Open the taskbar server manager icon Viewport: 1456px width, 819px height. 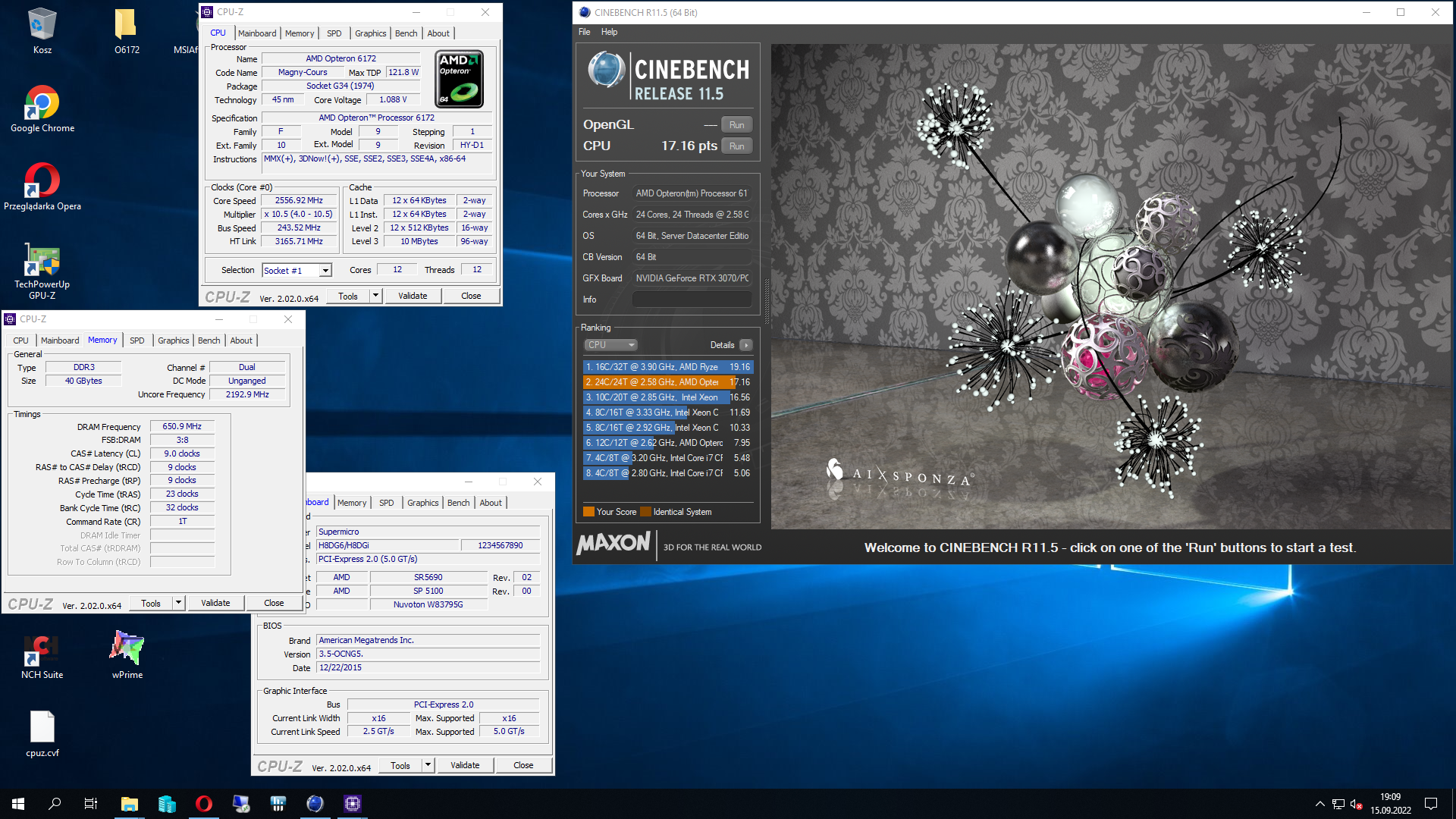[x=167, y=804]
